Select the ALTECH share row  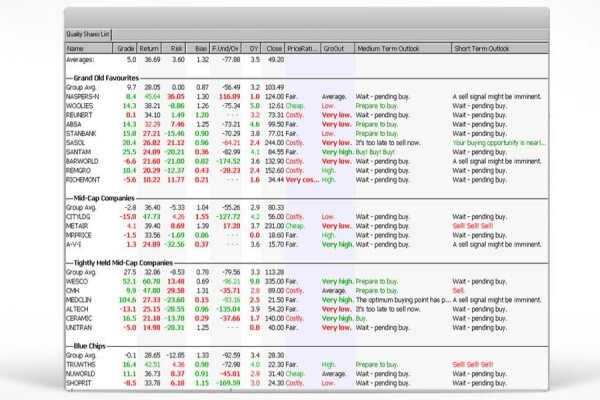tap(306, 309)
